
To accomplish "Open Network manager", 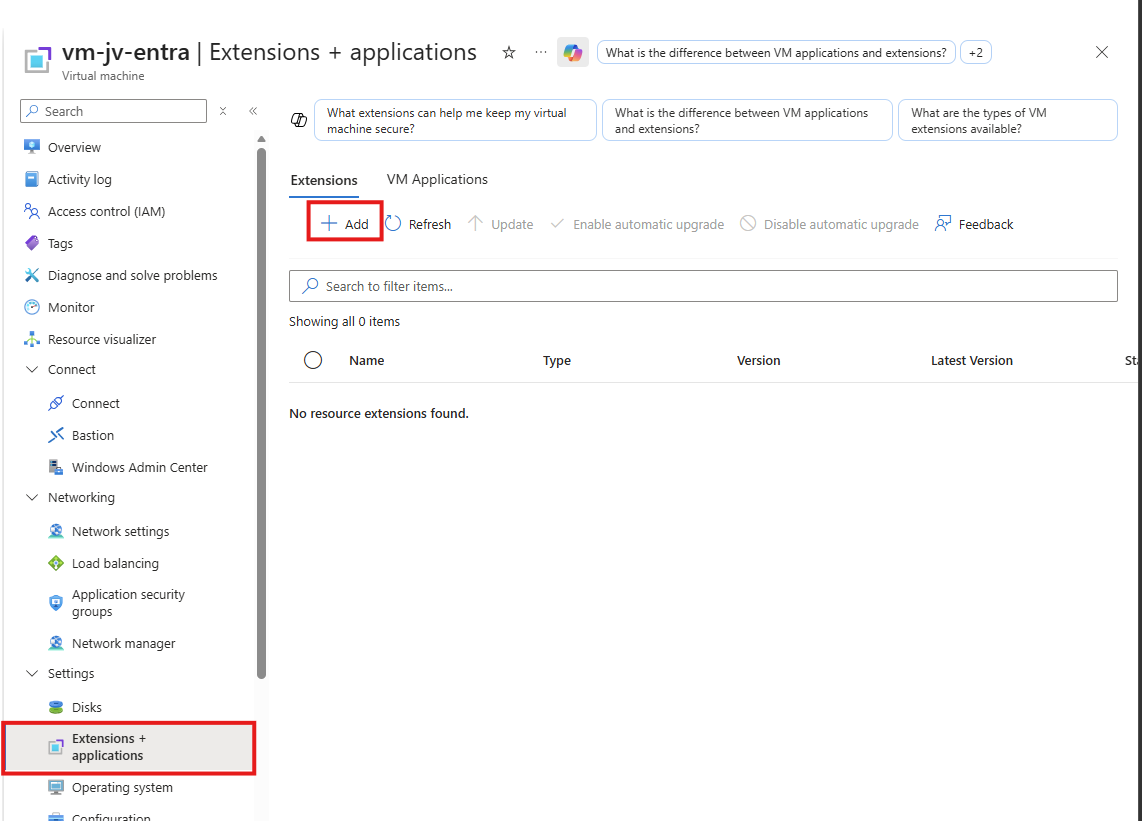I will (x=123, y=644).
